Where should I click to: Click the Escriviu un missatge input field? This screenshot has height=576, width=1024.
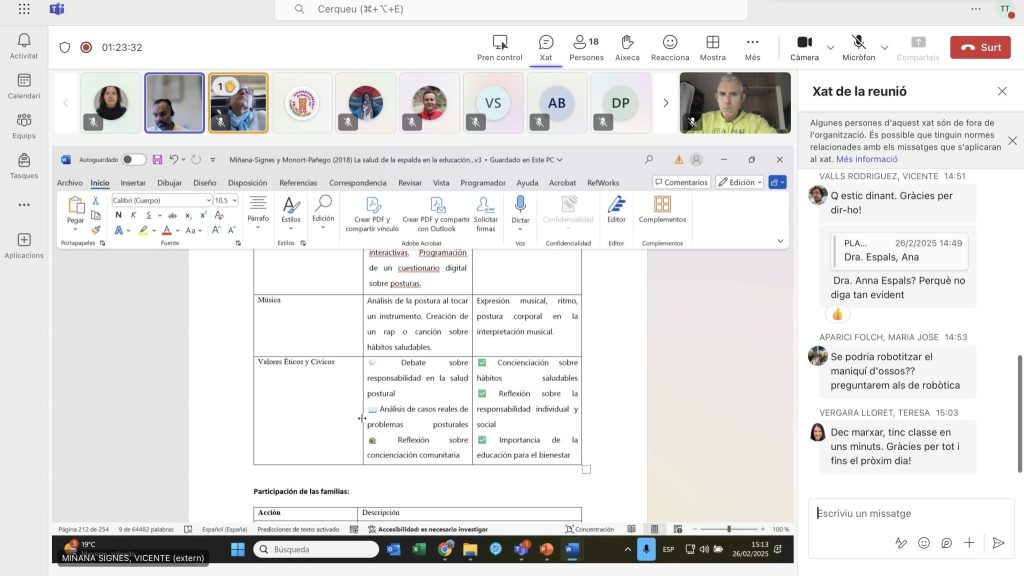click(x=900, y=513)
